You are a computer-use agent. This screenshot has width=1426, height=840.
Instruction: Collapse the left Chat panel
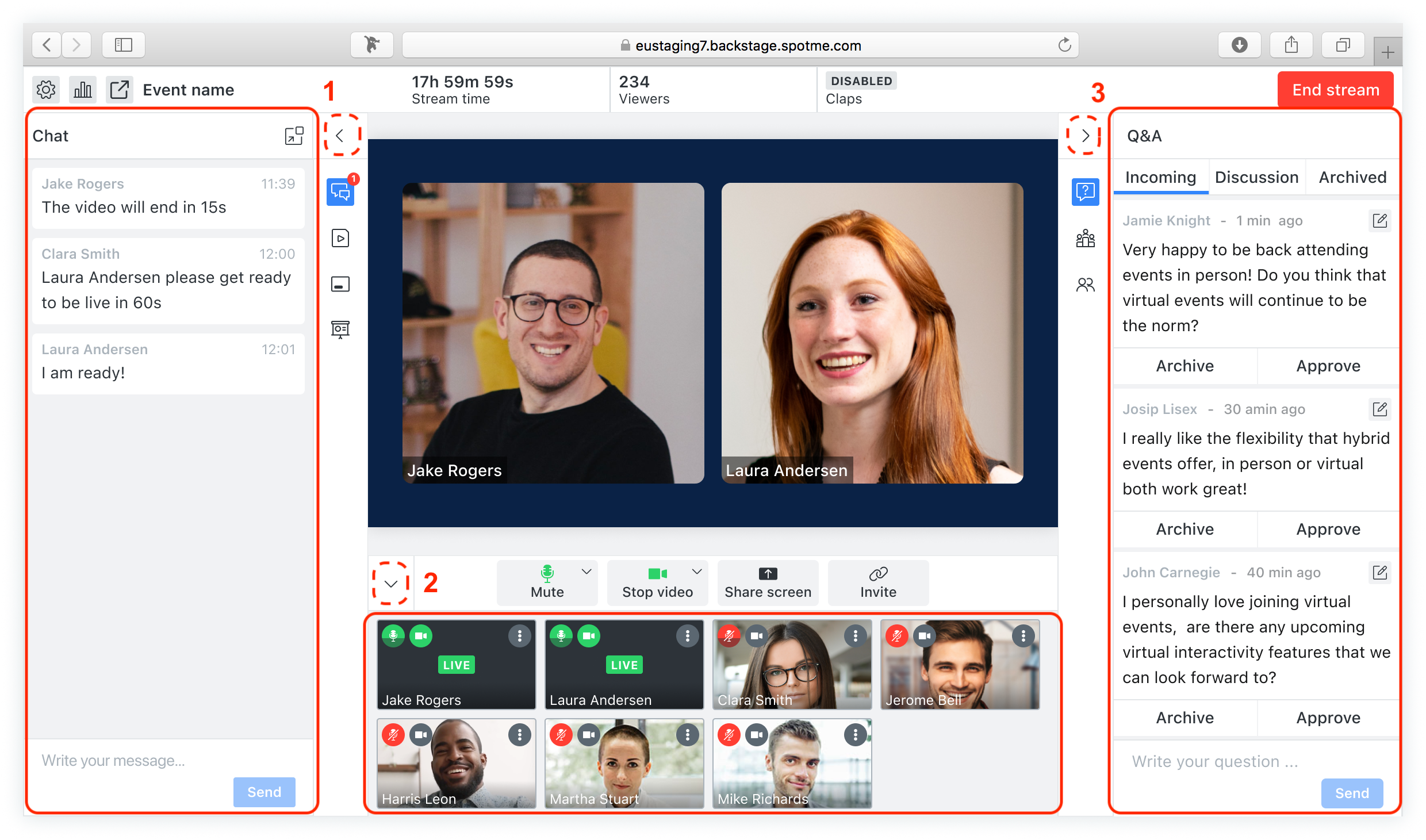pyautogui.click(x=340, y=136)
